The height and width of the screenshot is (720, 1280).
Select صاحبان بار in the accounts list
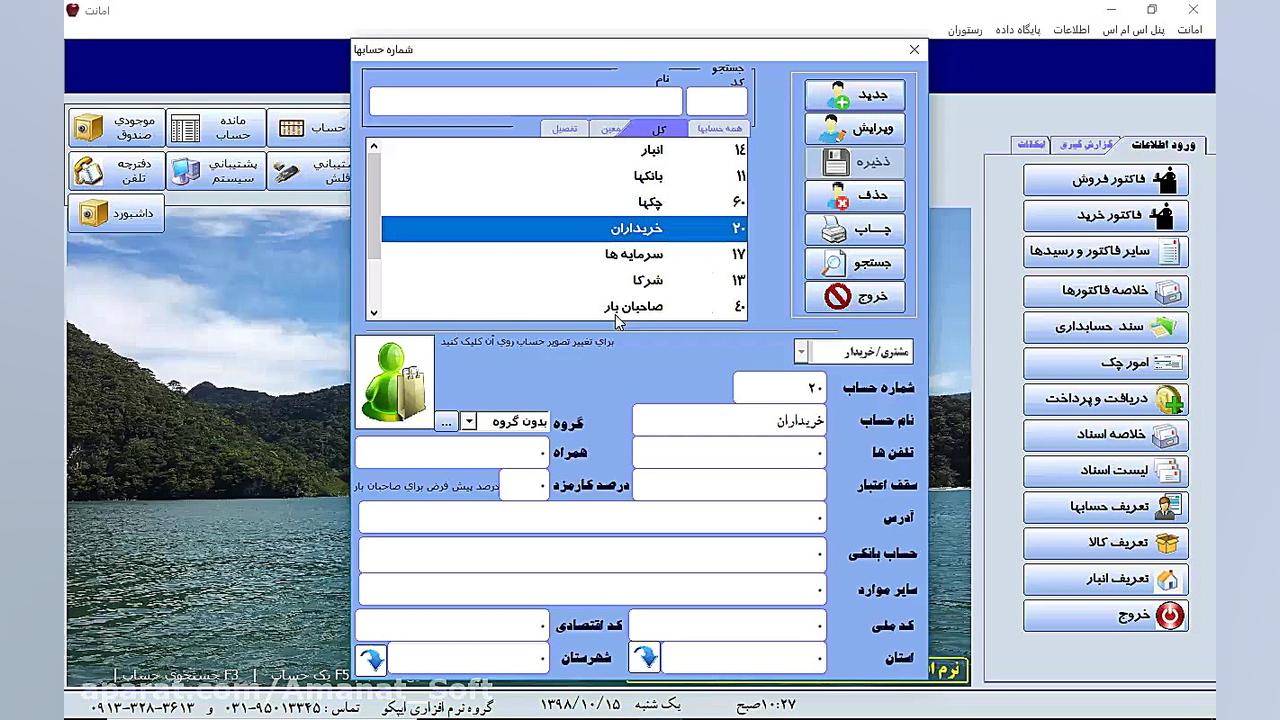click(x=633, y=306)
